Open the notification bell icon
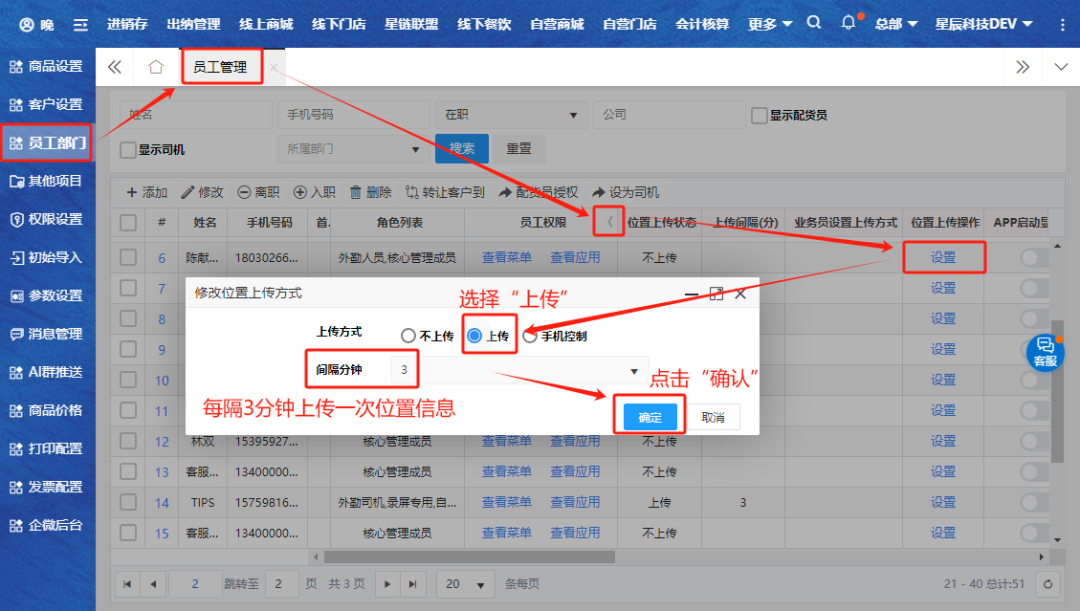 tap(848, 23)
